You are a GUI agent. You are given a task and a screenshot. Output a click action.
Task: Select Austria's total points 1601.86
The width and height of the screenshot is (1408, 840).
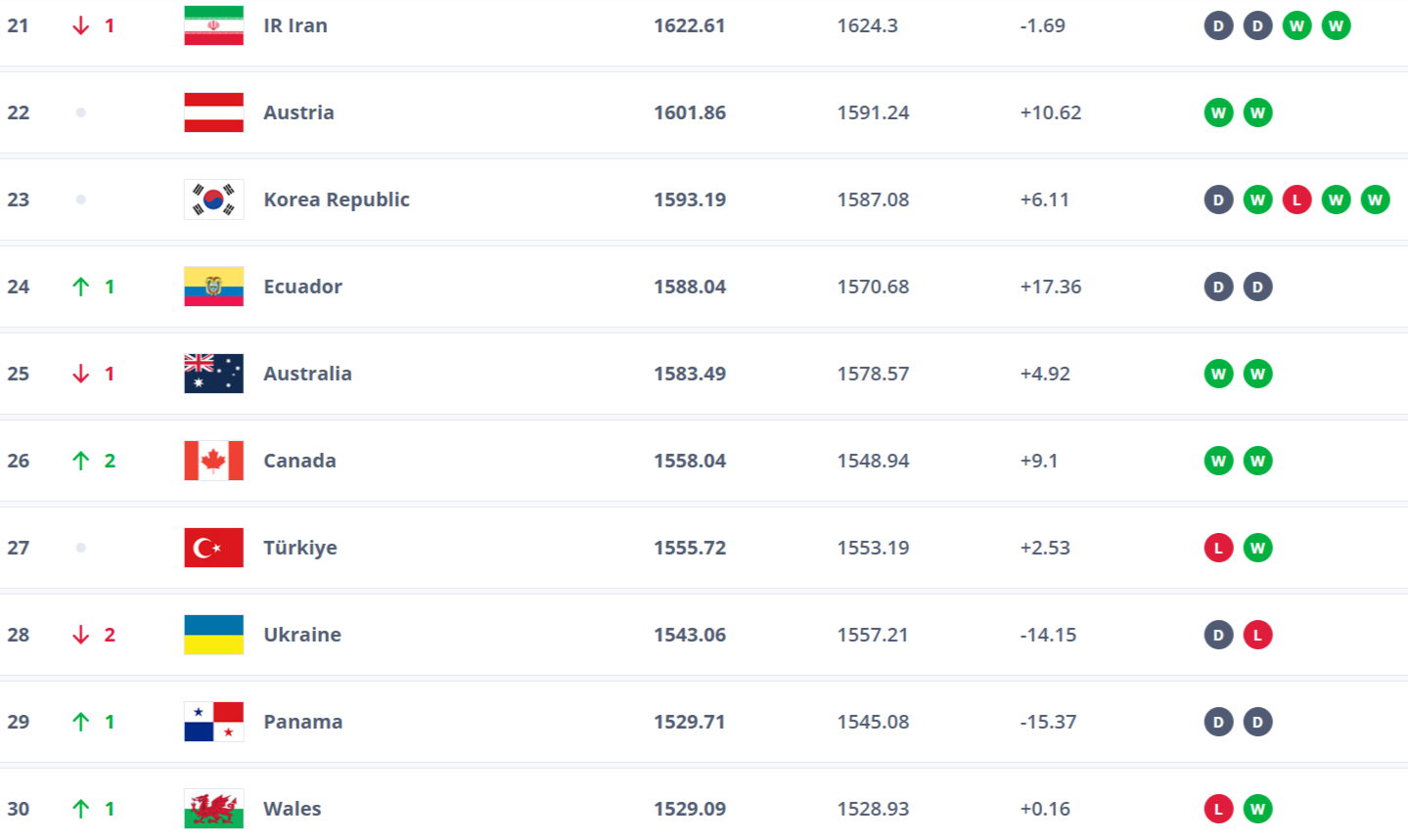click(690, 112)
